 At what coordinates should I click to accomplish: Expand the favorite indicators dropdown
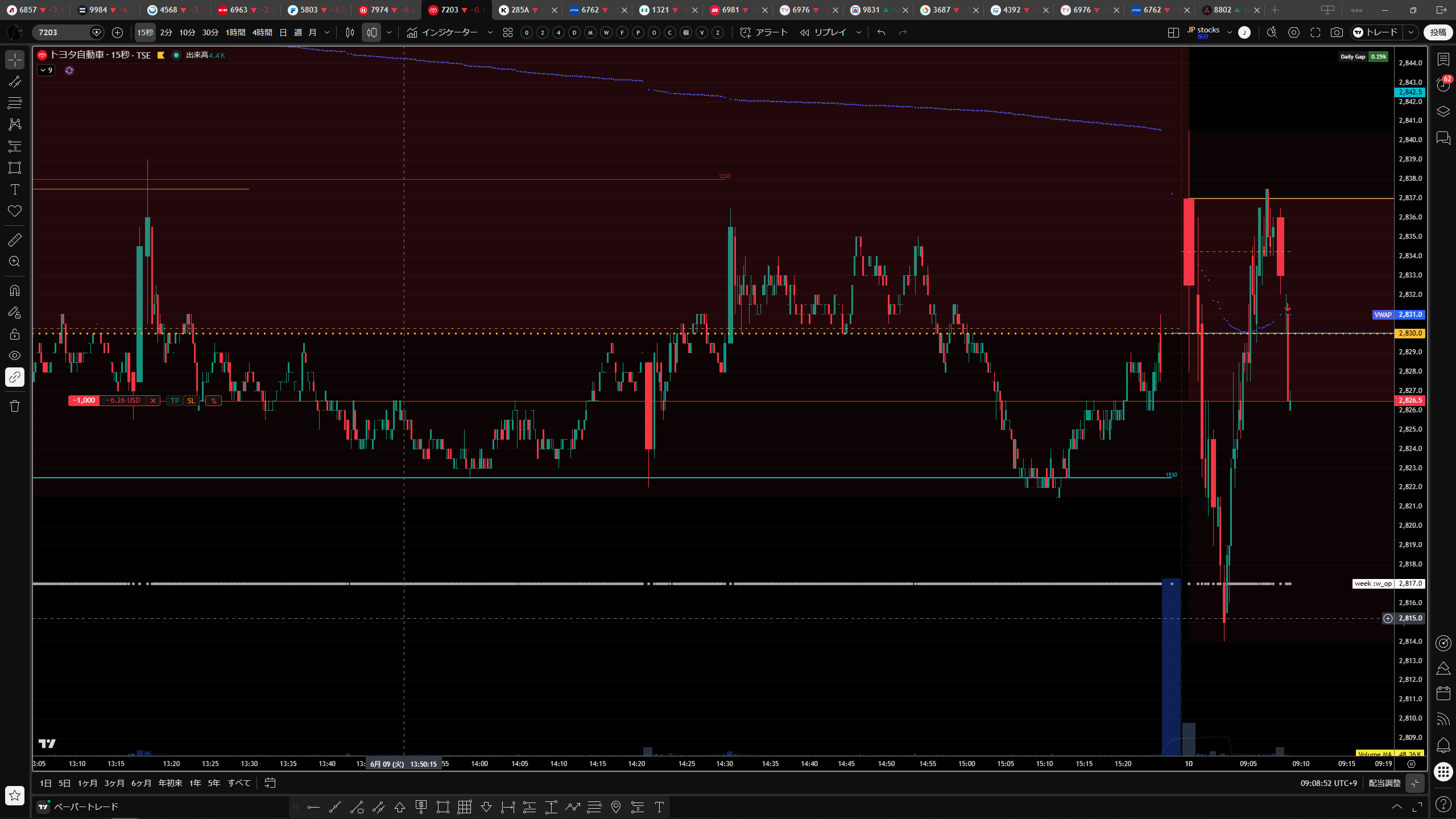(490, 32)
